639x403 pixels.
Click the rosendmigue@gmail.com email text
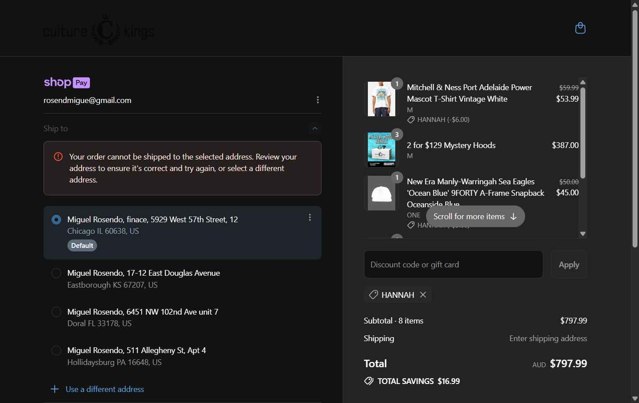[87, 100]
